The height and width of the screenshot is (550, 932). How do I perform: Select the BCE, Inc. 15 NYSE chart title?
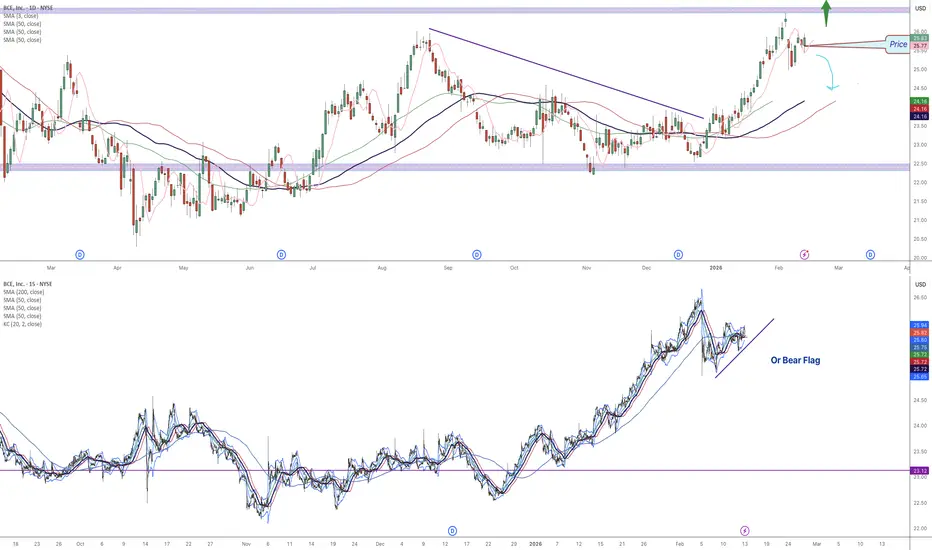point(27,284)
